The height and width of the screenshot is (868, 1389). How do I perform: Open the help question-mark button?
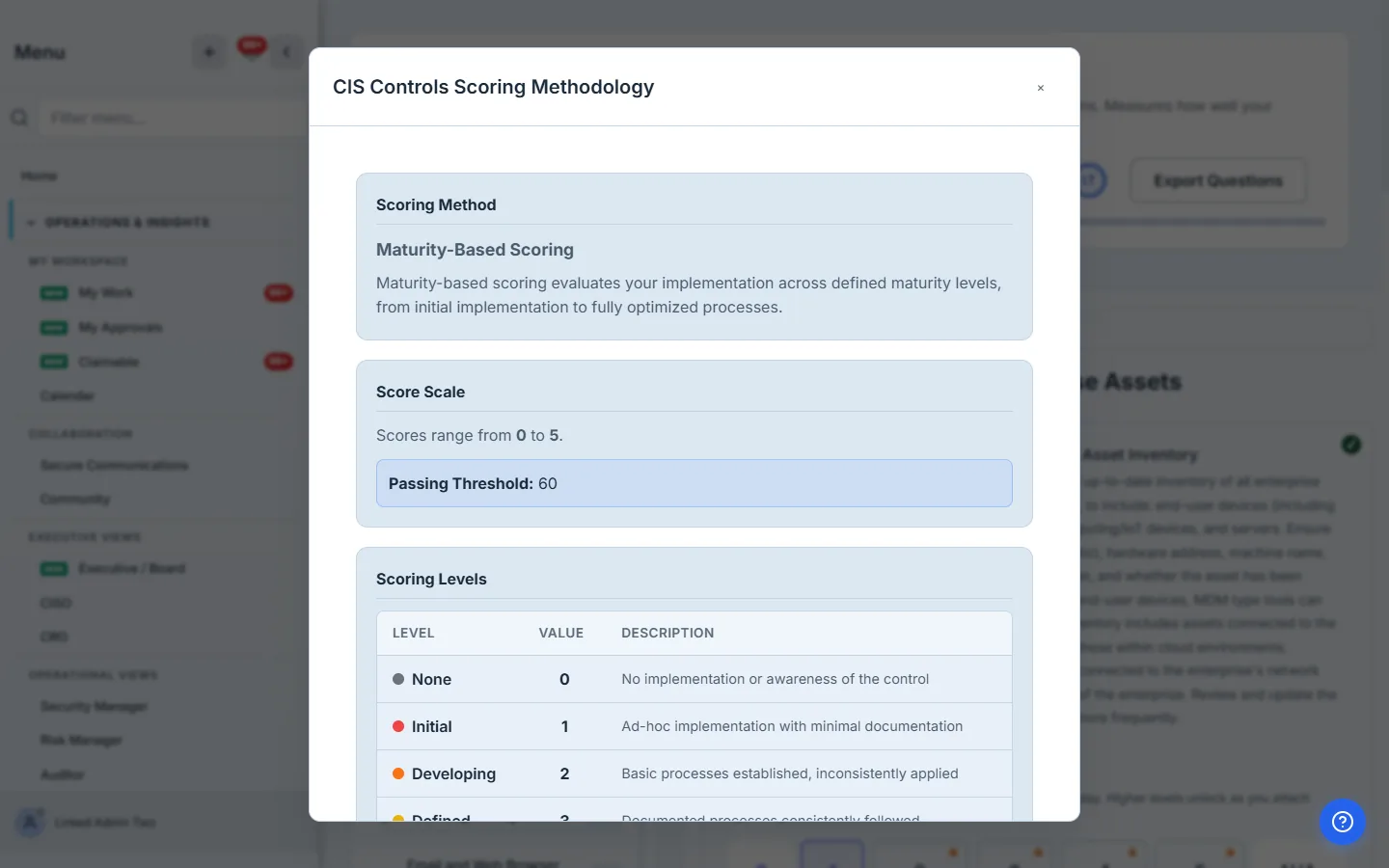(x=1343, y=822)
